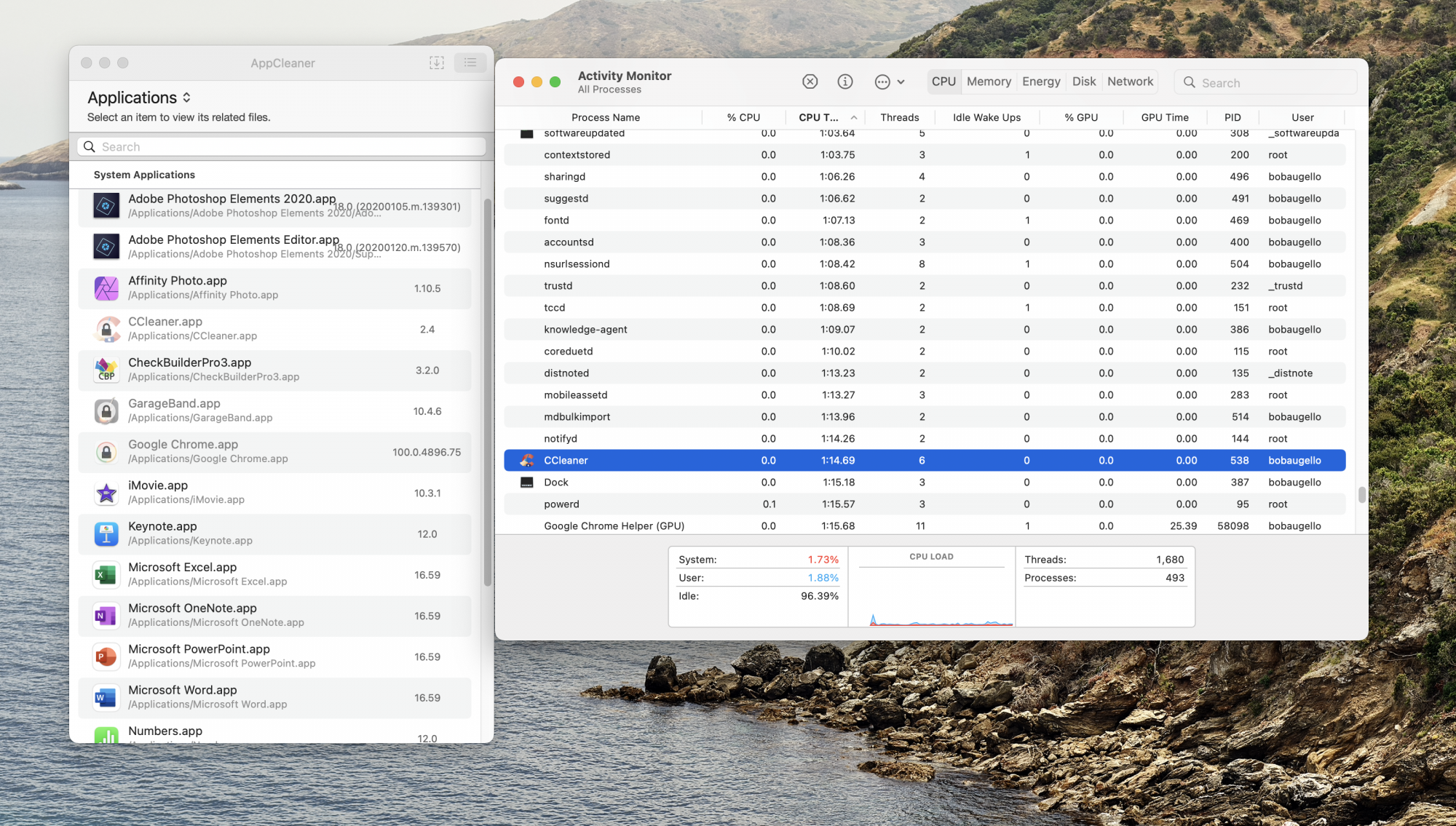Click the softwareupdated process icon

click(527, 133)
